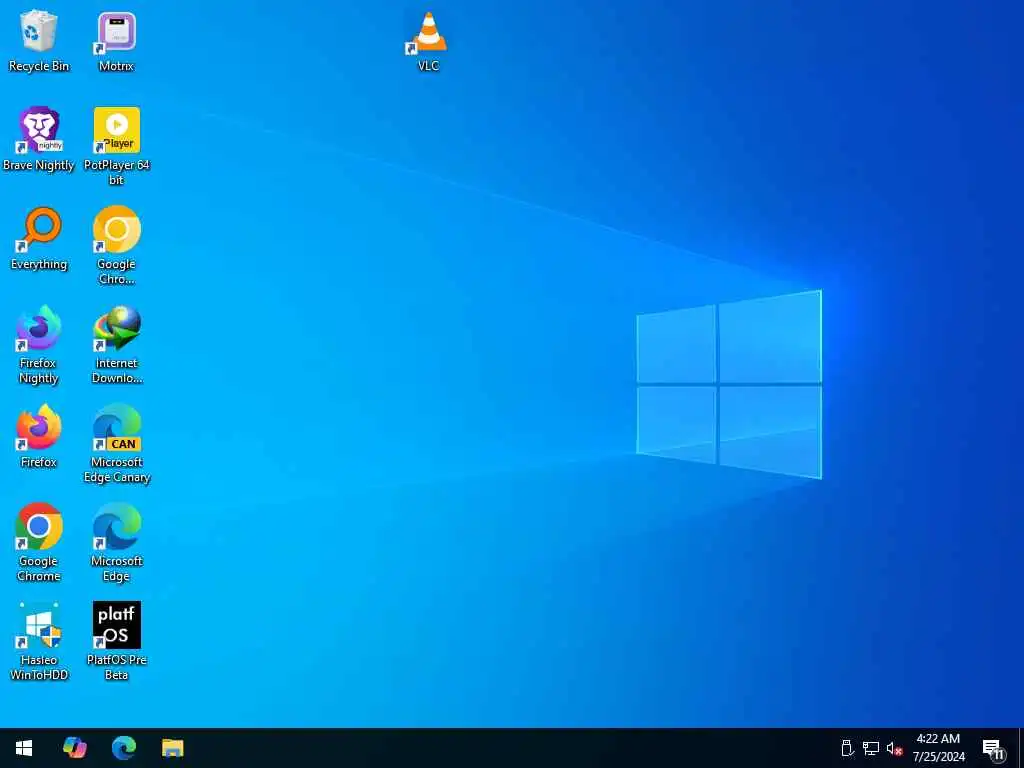The width and height of the screenshot is (1024, 768).
Task: Select the Firefox Nightly shortcut
Action: point(39,345)
